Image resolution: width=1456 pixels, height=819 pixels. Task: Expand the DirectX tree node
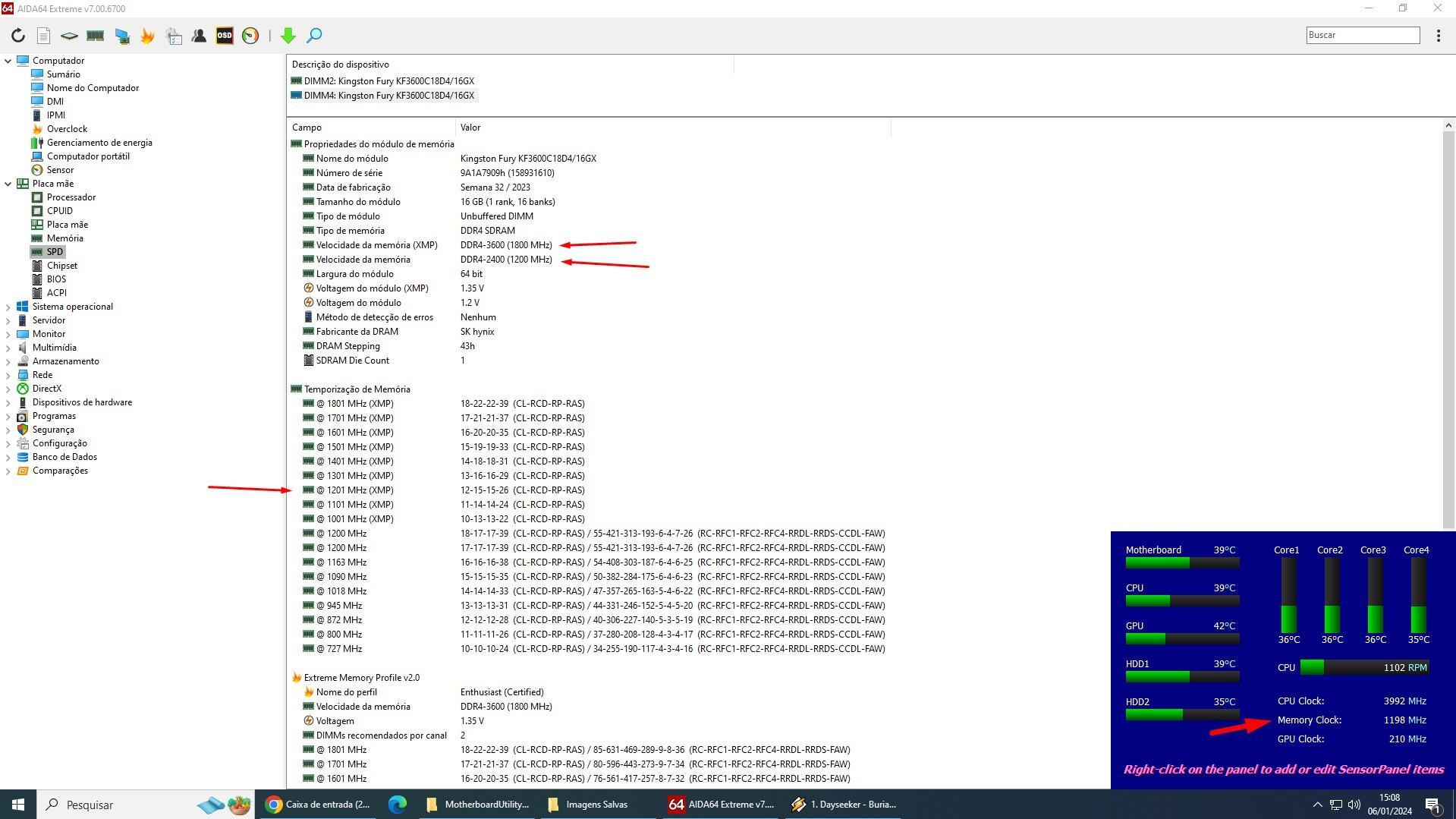(8, 389)
